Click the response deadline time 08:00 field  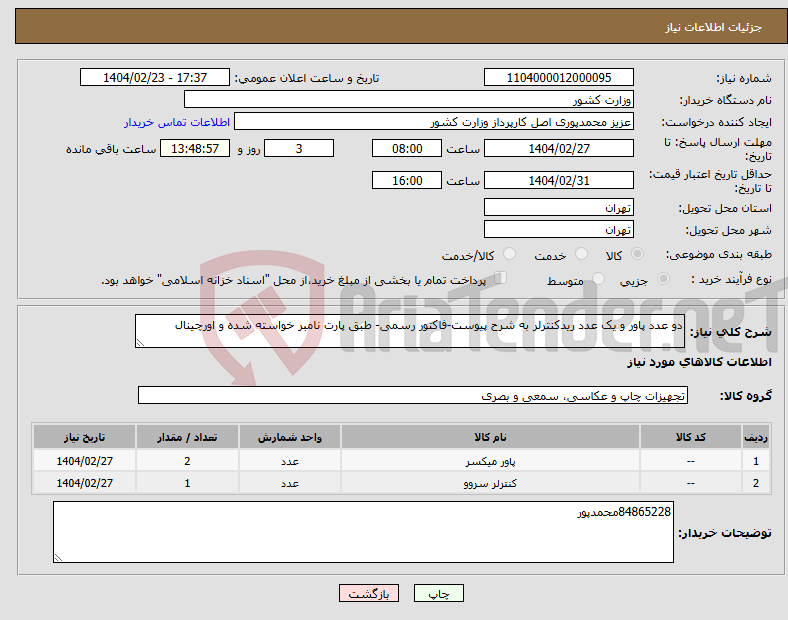pos(407,148)
